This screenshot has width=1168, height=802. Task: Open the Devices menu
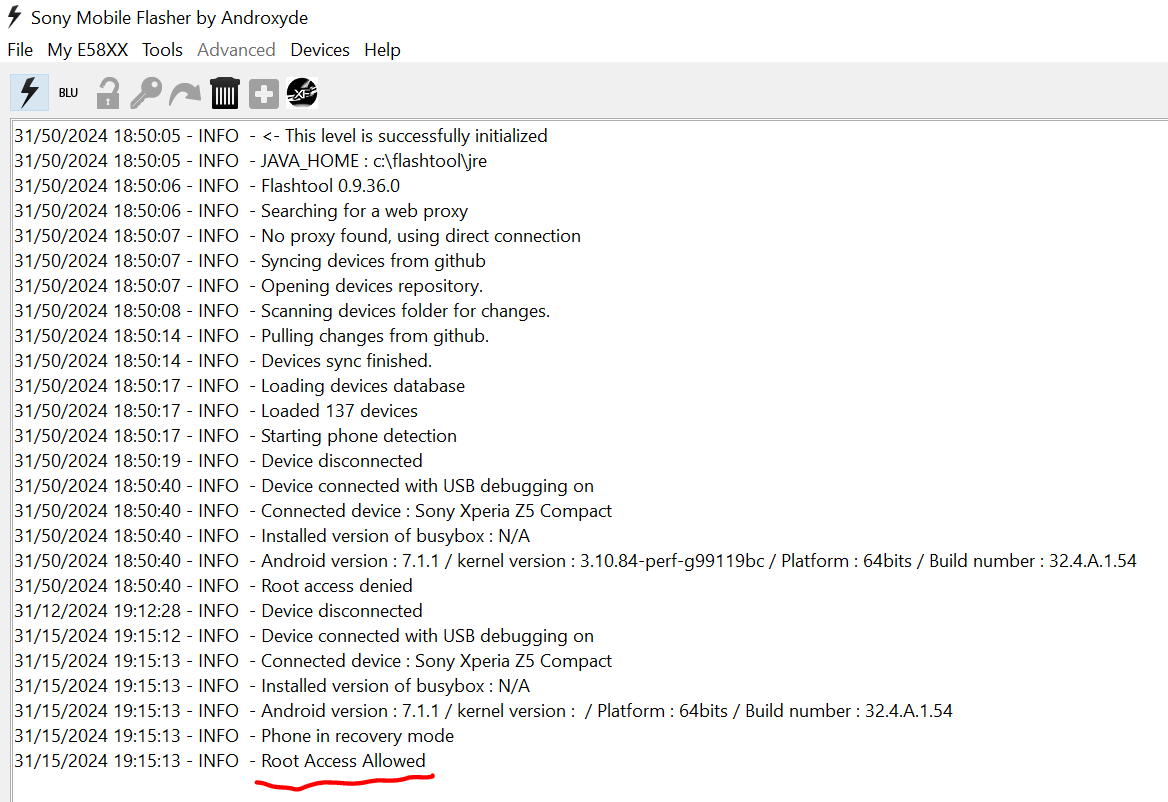pyautogui.click(x=320, y=50)
